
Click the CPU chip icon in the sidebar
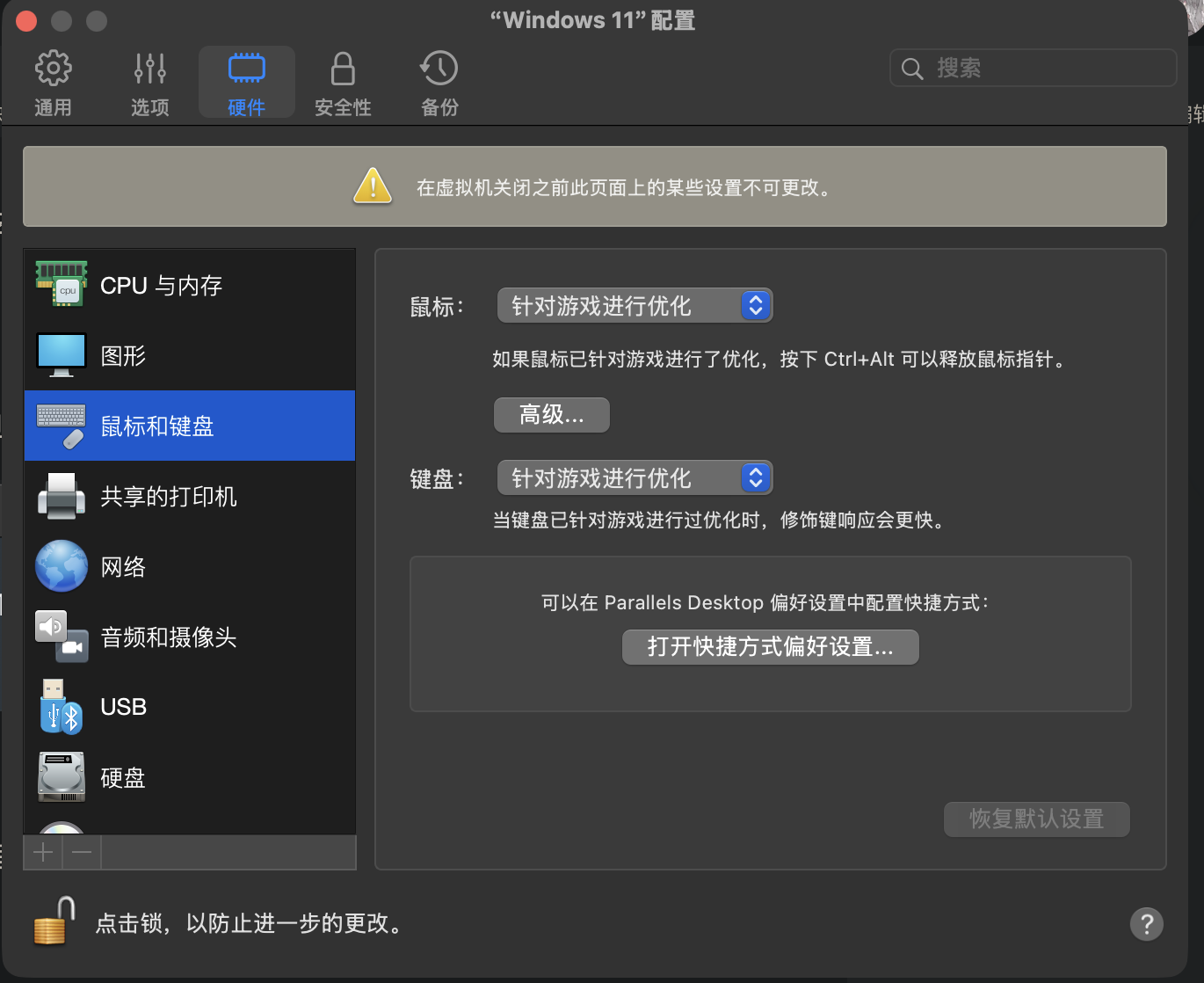62,284
